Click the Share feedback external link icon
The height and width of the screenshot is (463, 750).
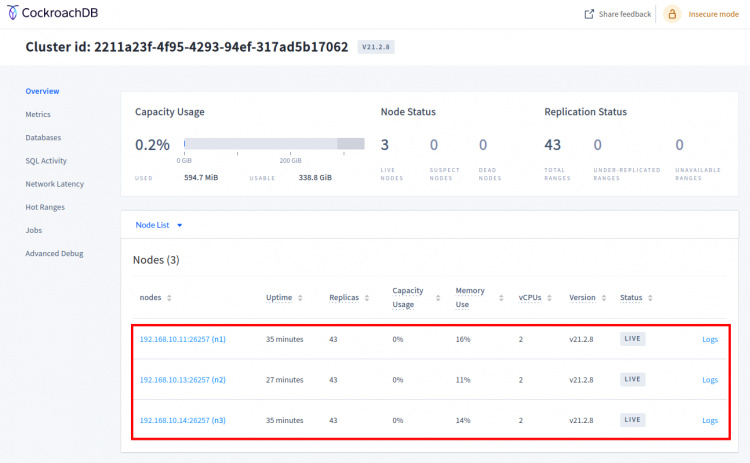589,14
